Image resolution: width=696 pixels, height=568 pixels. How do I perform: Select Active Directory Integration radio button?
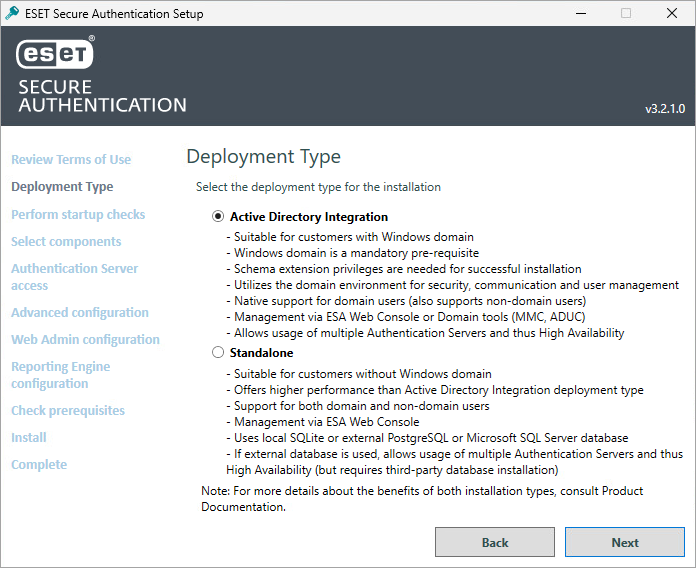coord(218,217)
